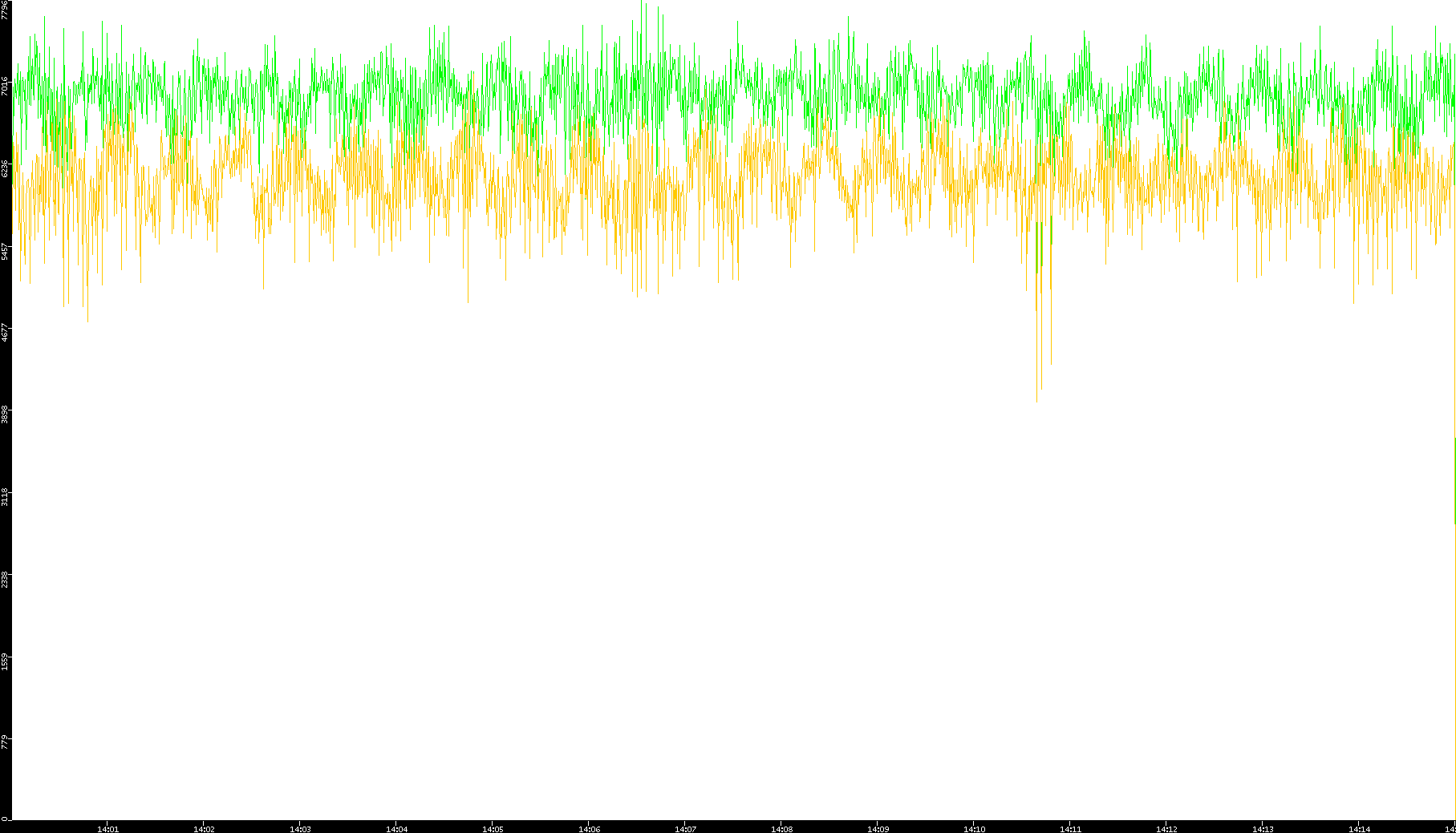Click the 5457 value on the vertical axis

pyautogui.click(x=5, y=251)
